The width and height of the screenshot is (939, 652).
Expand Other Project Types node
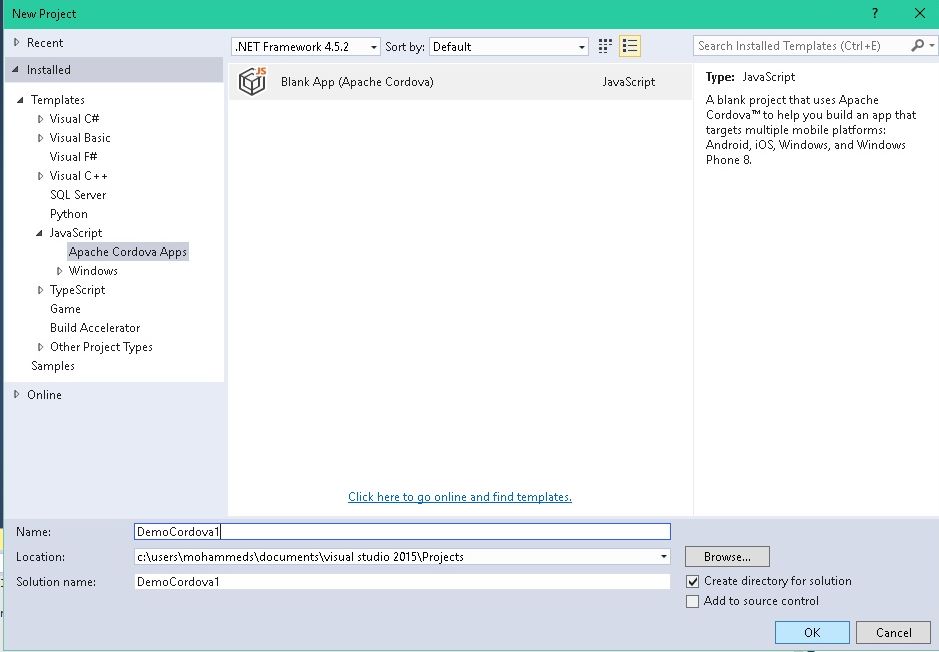[40, 347]
